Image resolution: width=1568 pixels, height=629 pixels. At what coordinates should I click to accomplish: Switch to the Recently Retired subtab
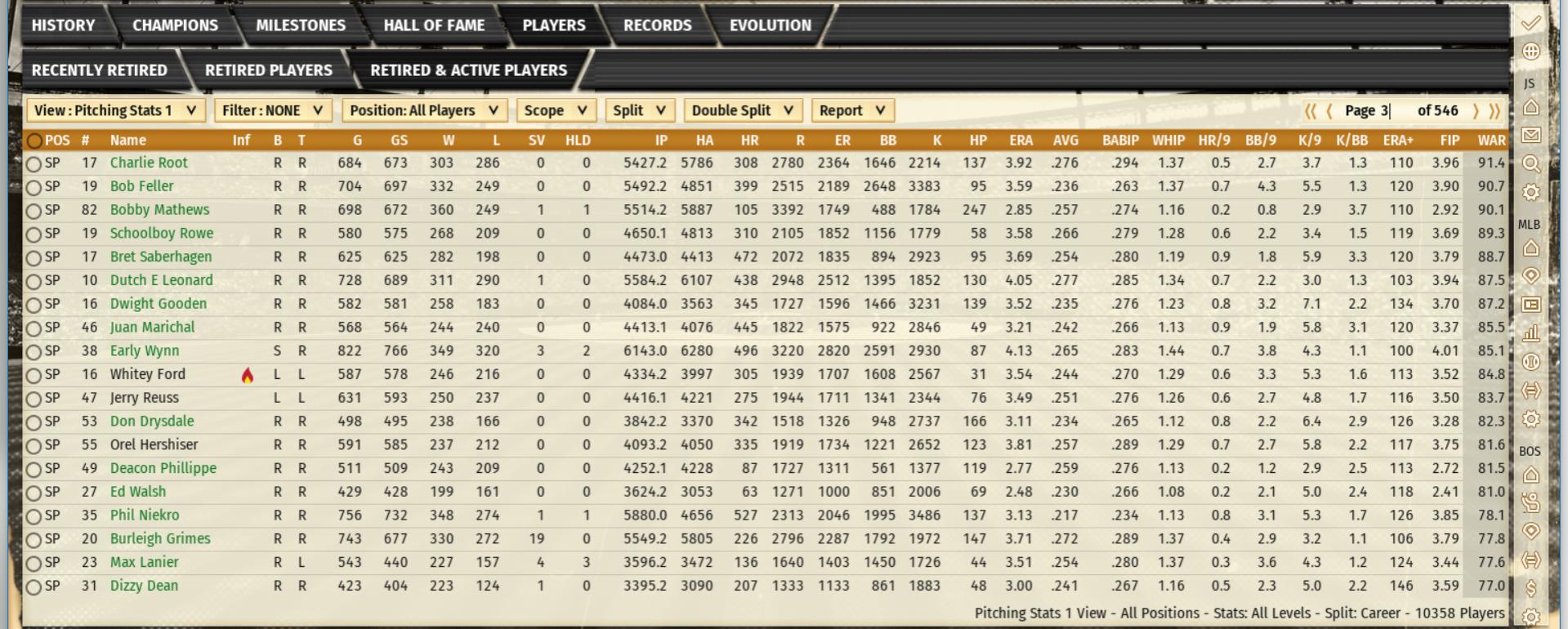pyautogui.click(x=100, y=70)
